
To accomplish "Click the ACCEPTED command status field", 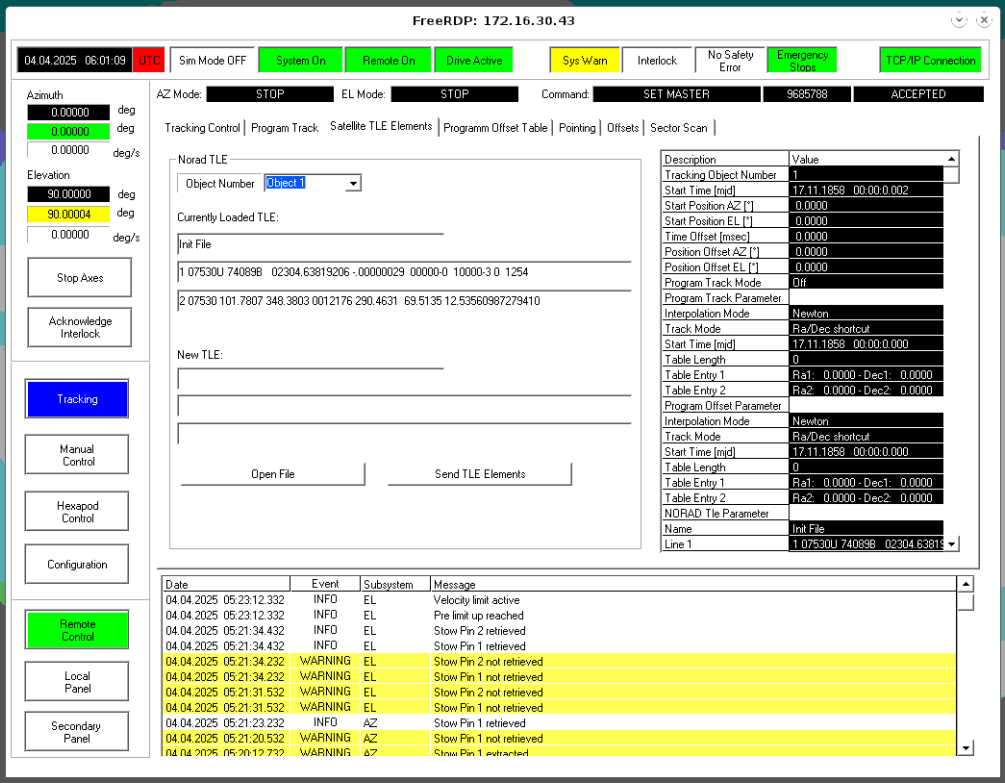I will point(918,94).
